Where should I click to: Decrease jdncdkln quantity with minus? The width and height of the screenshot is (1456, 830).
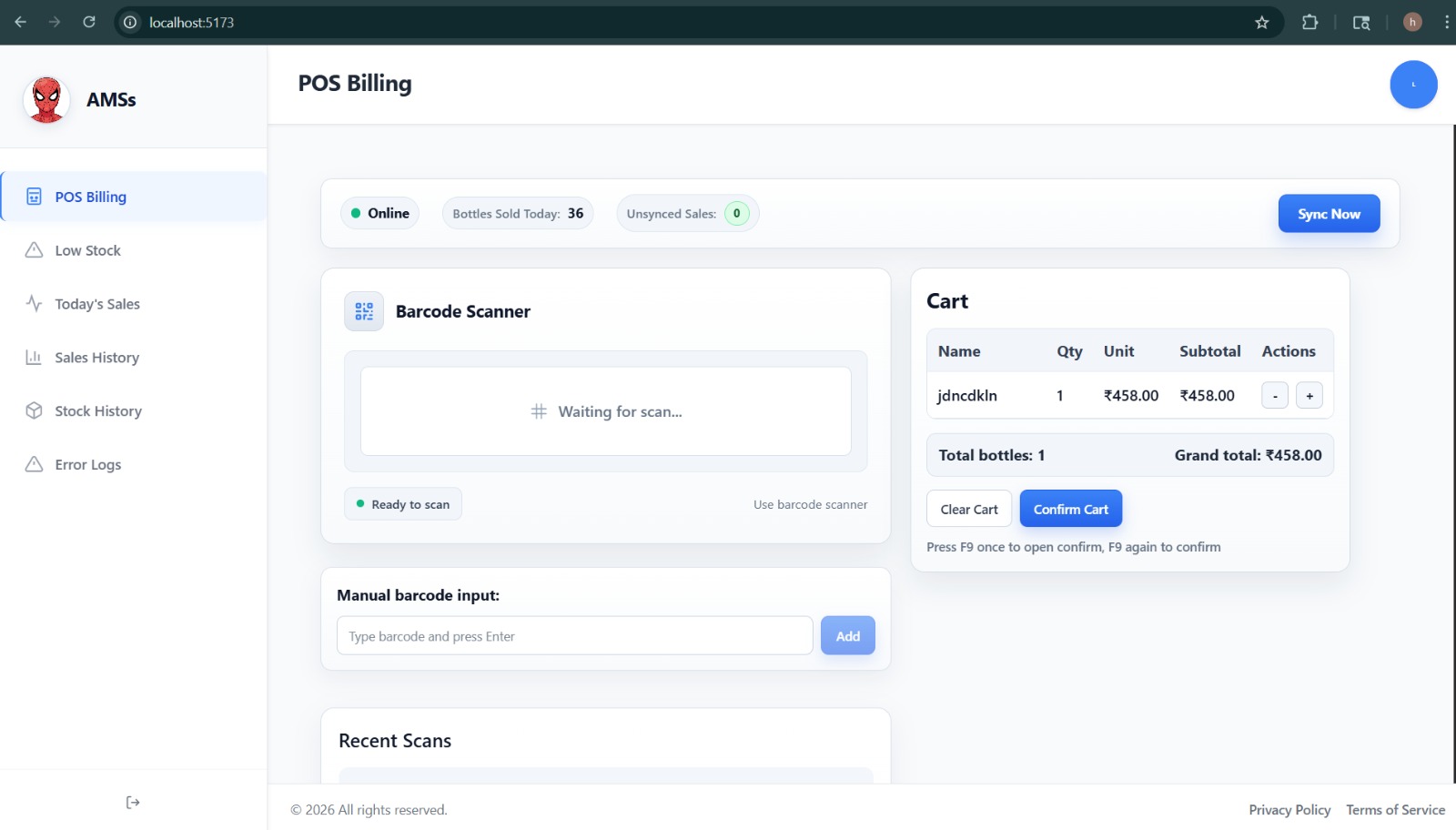pyautogui.click(x=1274, y=396)
